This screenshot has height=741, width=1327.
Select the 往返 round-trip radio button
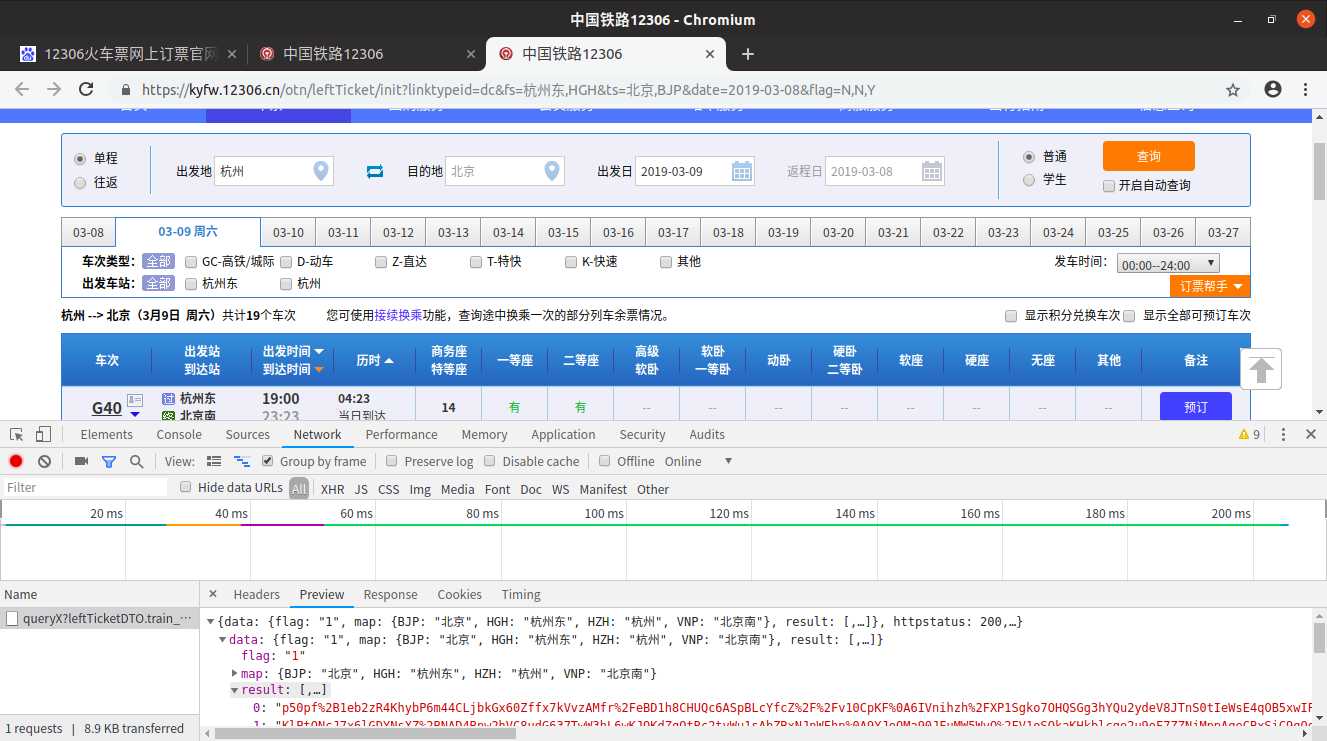click(80, 182)
